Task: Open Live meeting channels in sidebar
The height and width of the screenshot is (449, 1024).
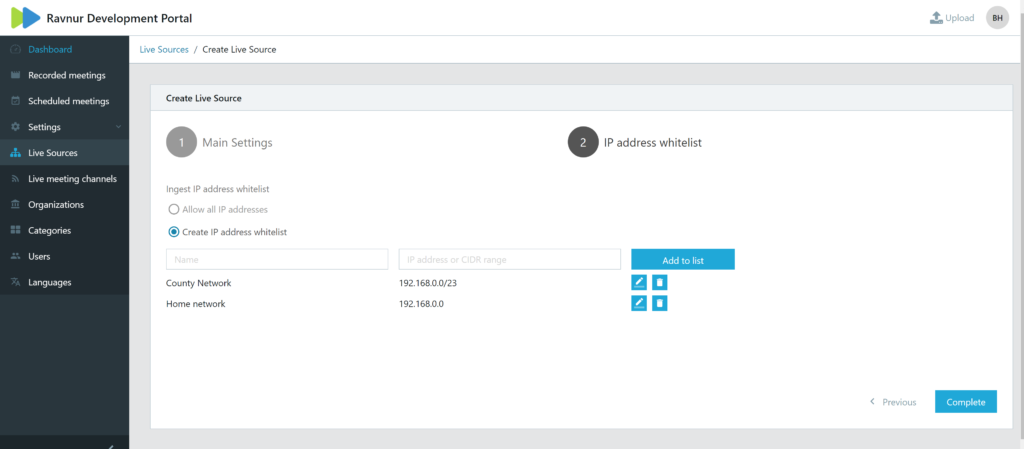Action: coord(72,179)
